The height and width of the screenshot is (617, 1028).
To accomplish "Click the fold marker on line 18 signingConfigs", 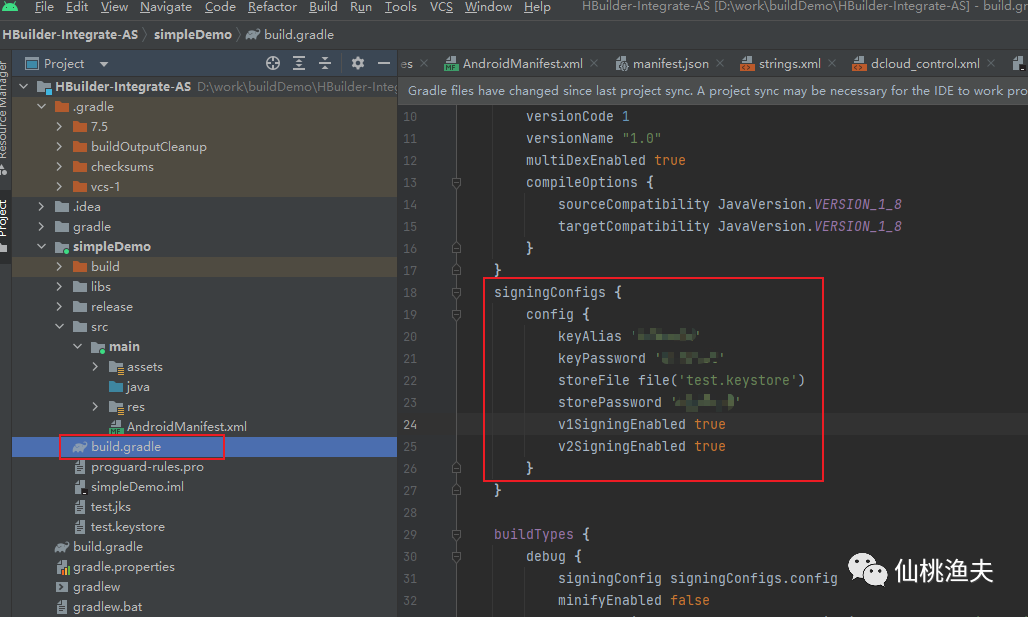I will (456, 292).
